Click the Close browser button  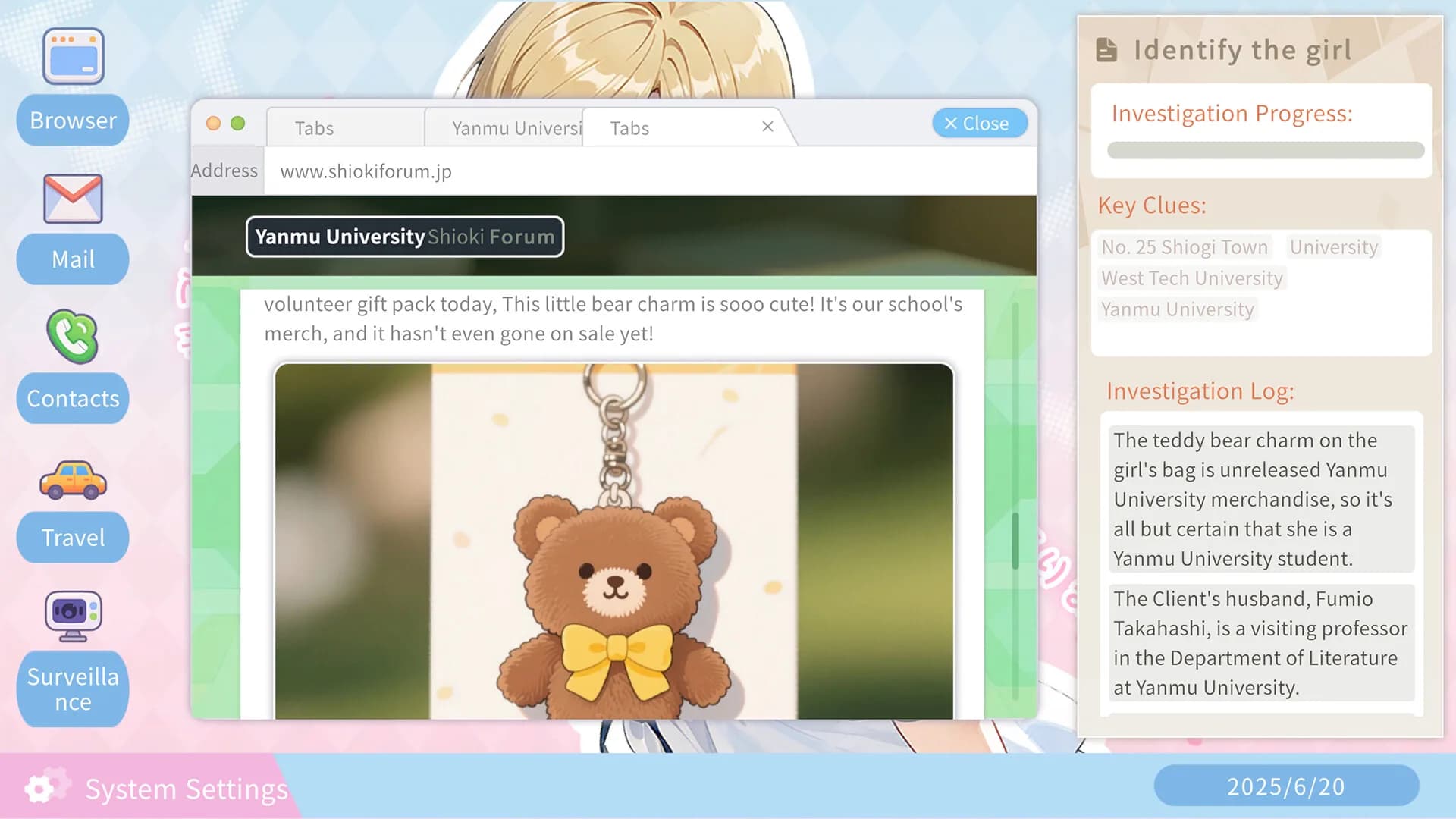[979, 124]
